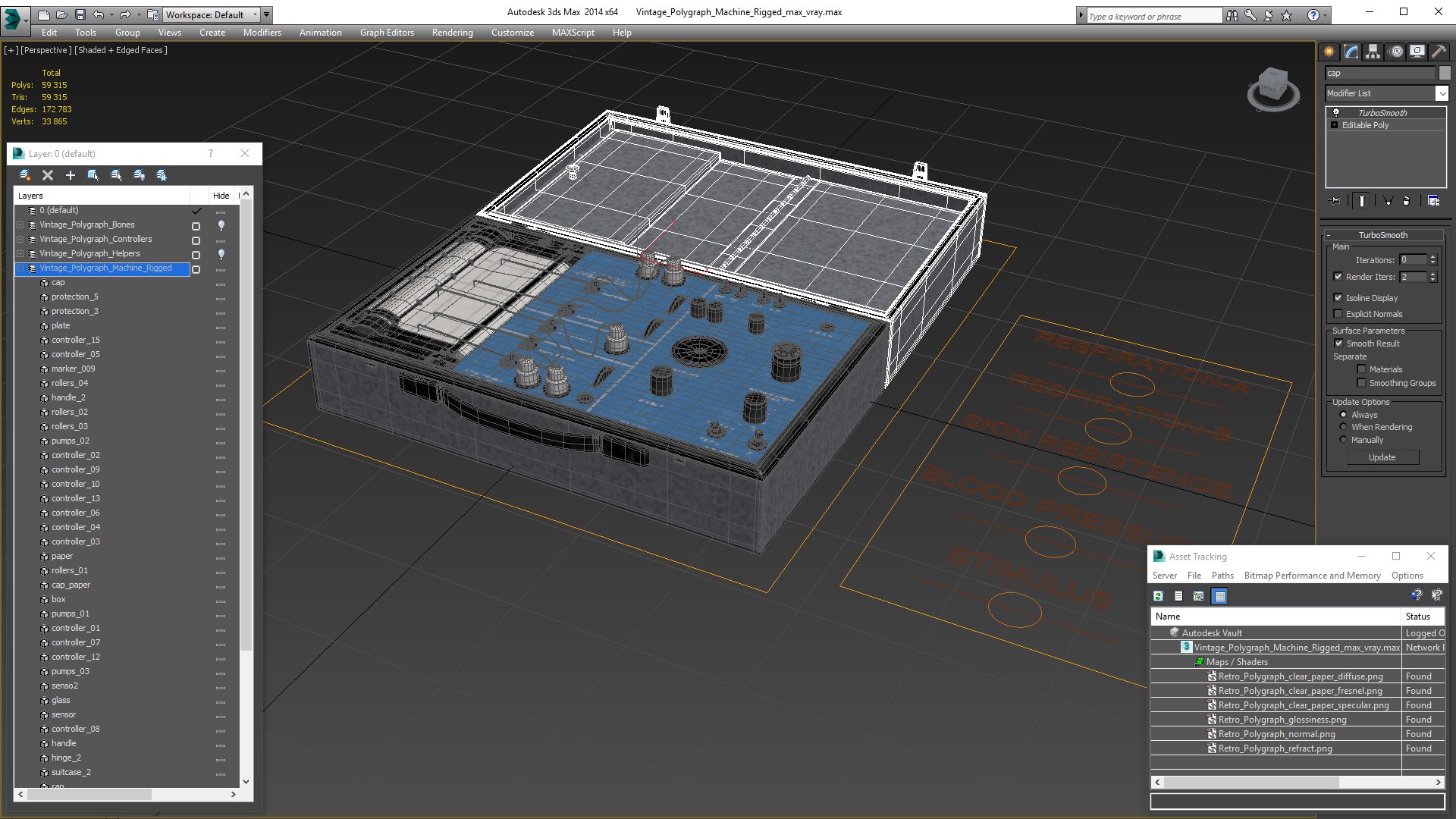Open the Paths menu in Asset Tracking
Viewport: 1456px width, 819px height.
pyautogui.click(x=1222, y=576)
